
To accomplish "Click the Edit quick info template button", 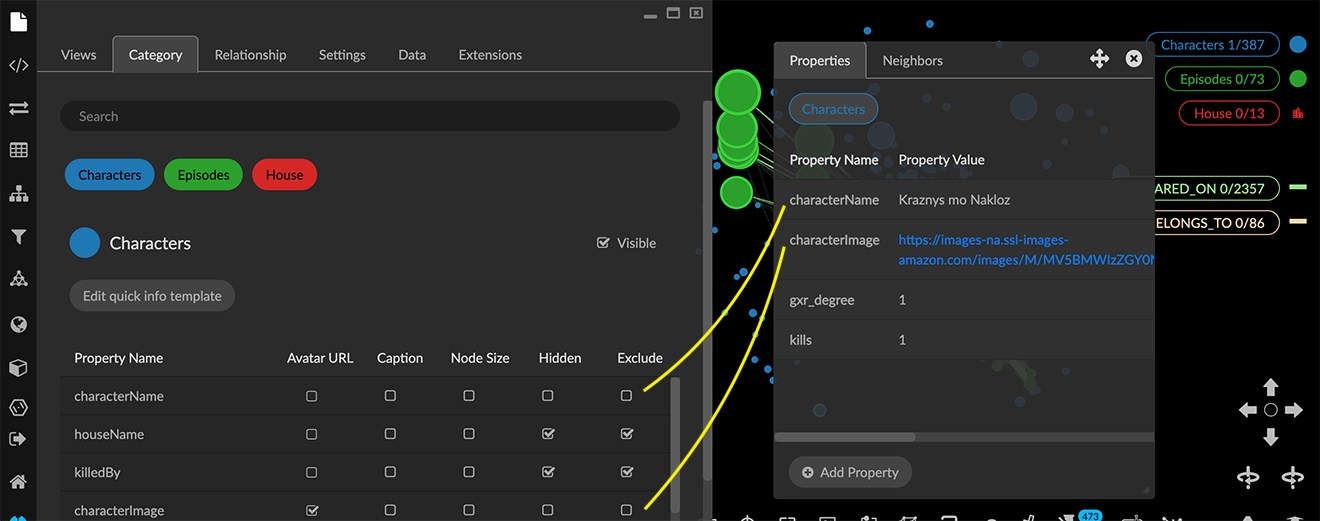I will point(152,296).
